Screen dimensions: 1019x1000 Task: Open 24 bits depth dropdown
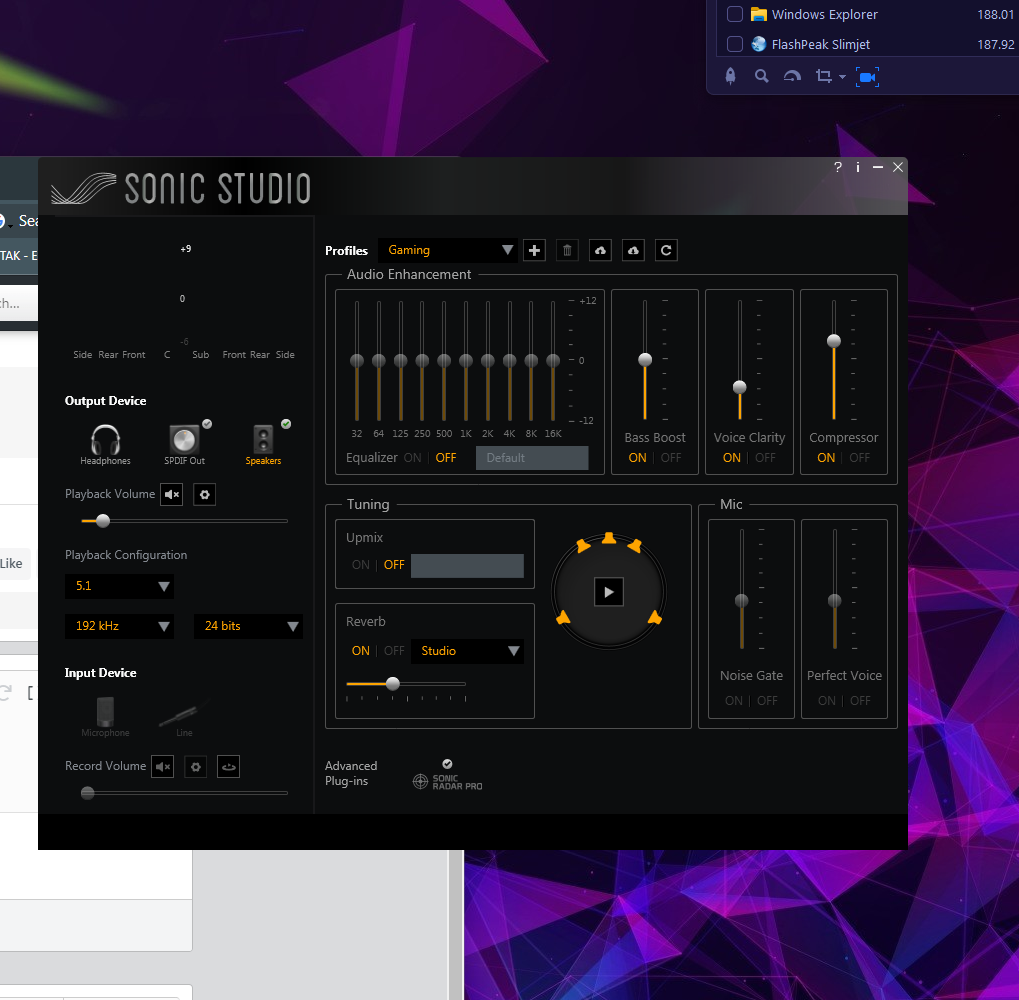point(248,626)
